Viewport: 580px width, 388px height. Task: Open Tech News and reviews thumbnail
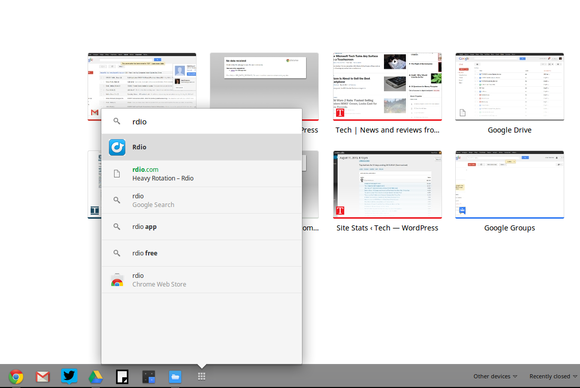[x=387, y=87]
